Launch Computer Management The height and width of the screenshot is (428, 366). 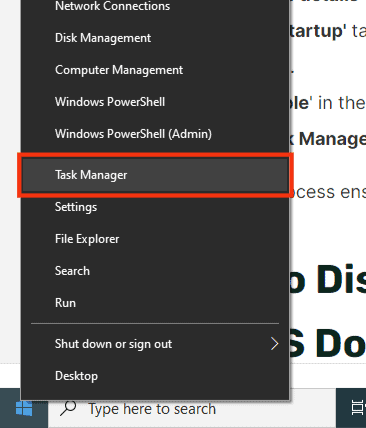[x=155, y=70]
